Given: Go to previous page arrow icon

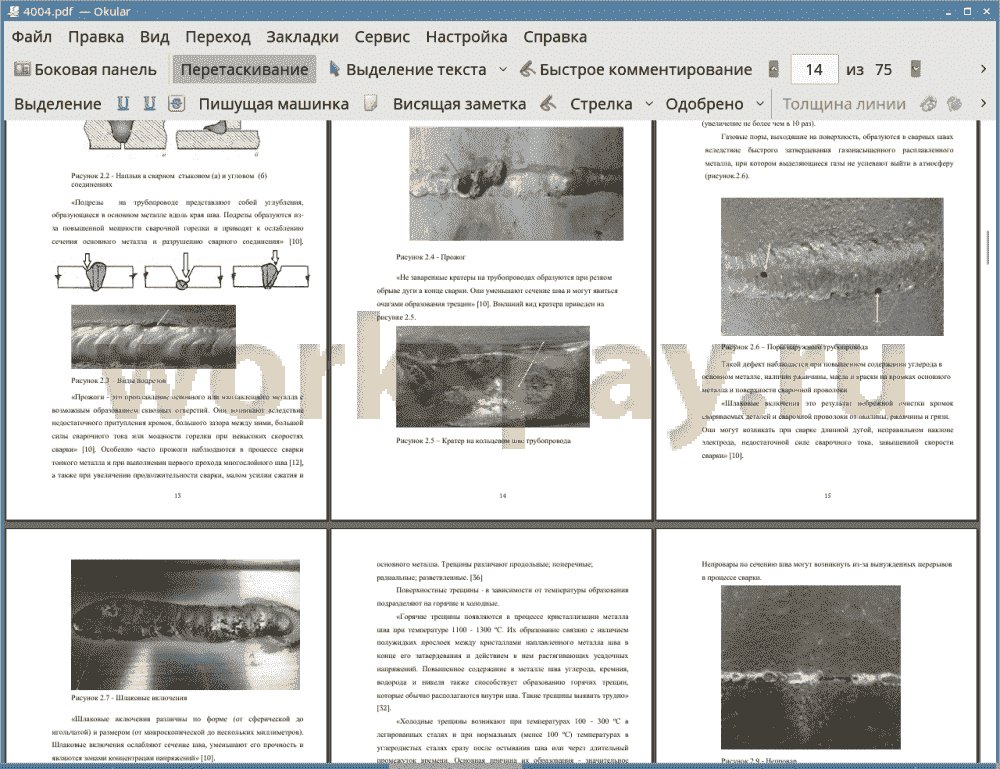Looking at the screenshot, I should pyautogui.click(x=774, y=69).
